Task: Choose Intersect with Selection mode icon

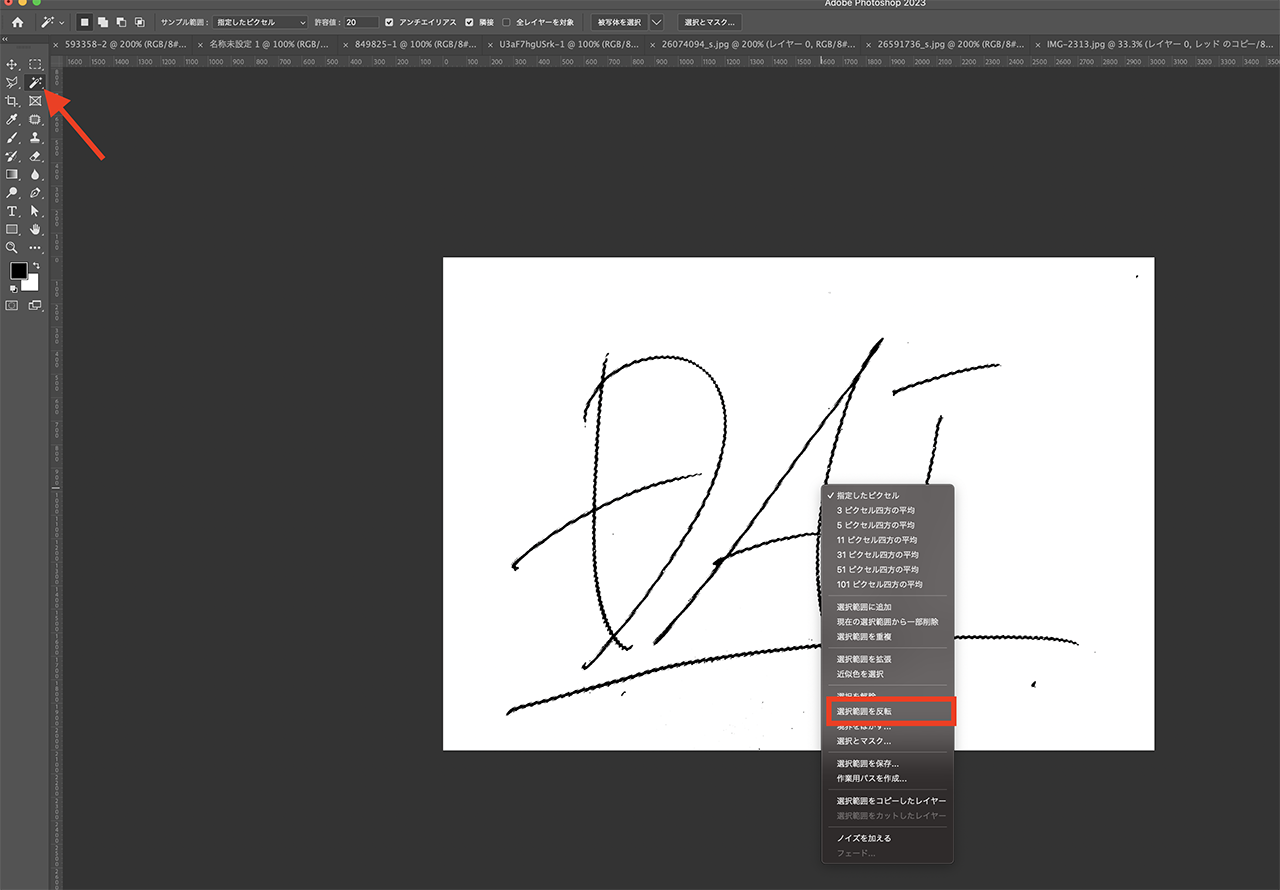Action: 139,22
